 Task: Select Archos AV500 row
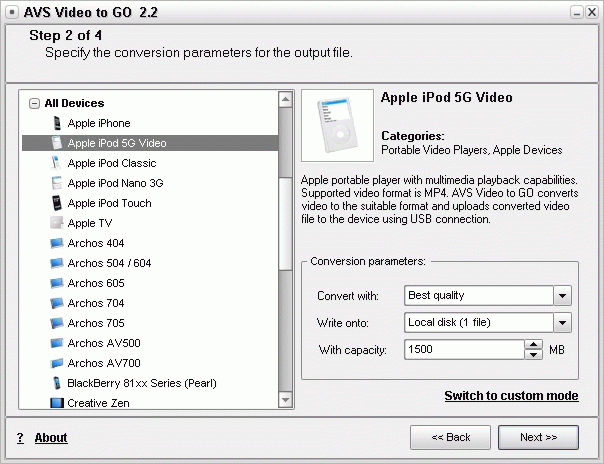coord(150,343)
